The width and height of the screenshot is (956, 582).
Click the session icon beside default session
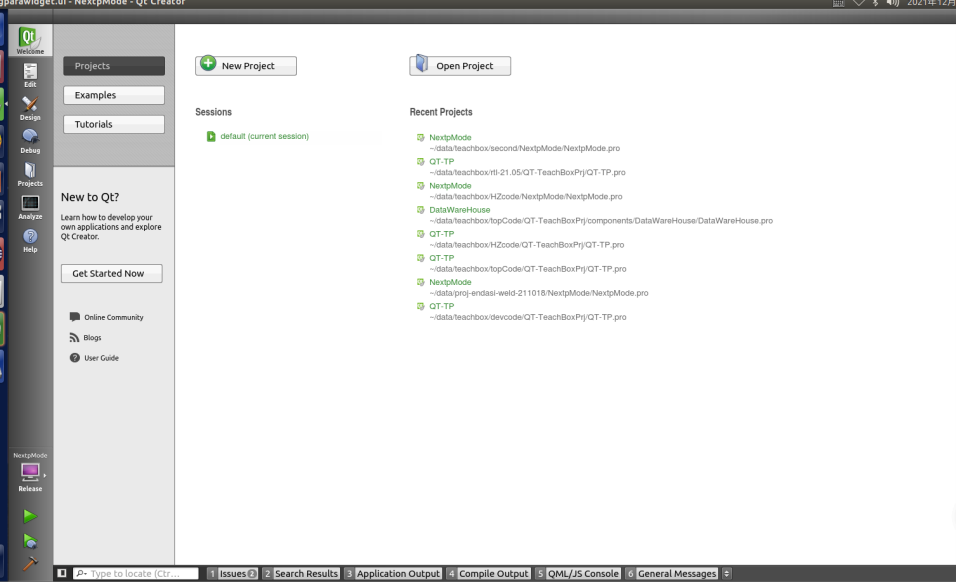click(x=211, y=137)
